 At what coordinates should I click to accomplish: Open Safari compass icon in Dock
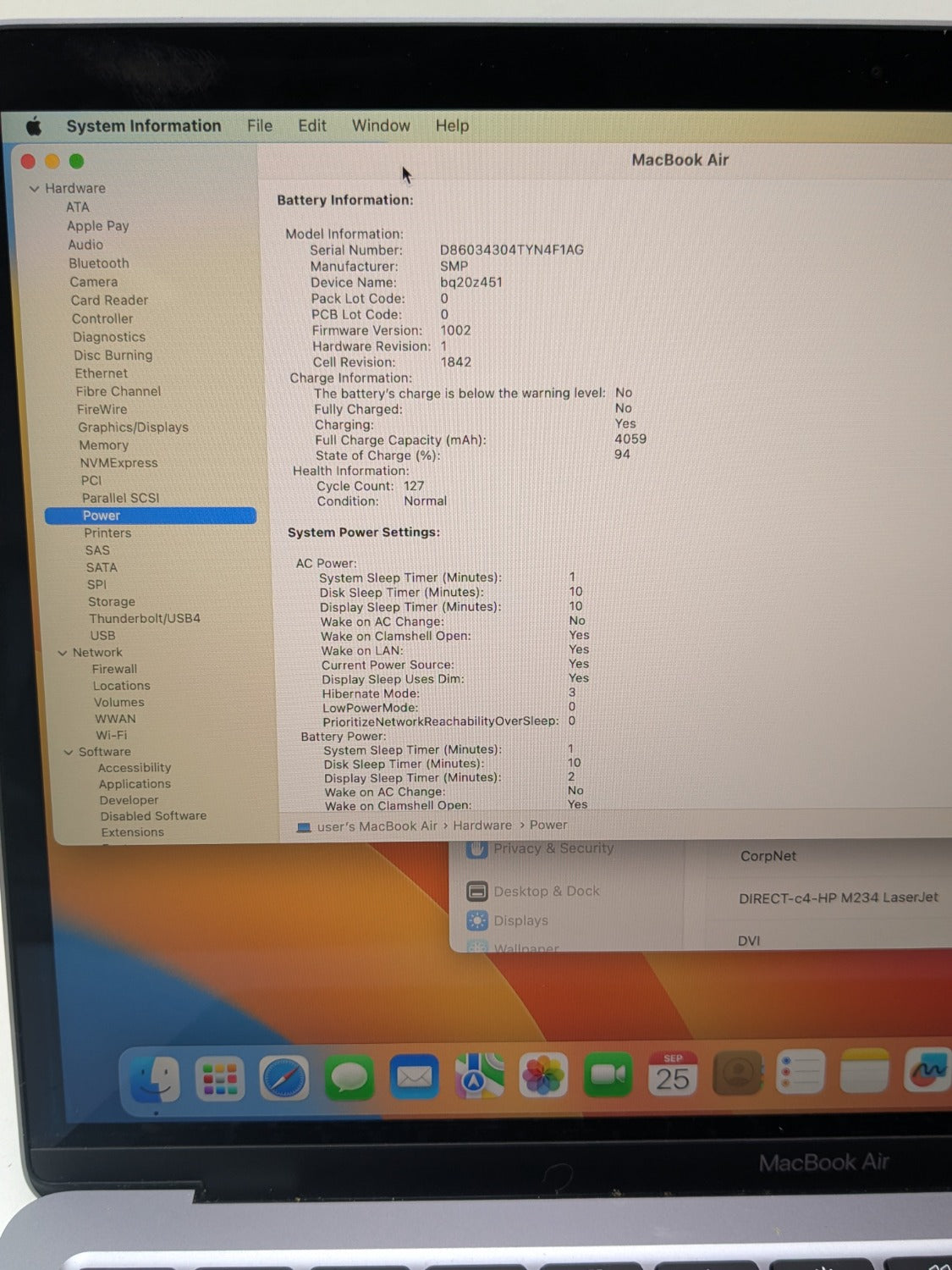pos(283,1078)
